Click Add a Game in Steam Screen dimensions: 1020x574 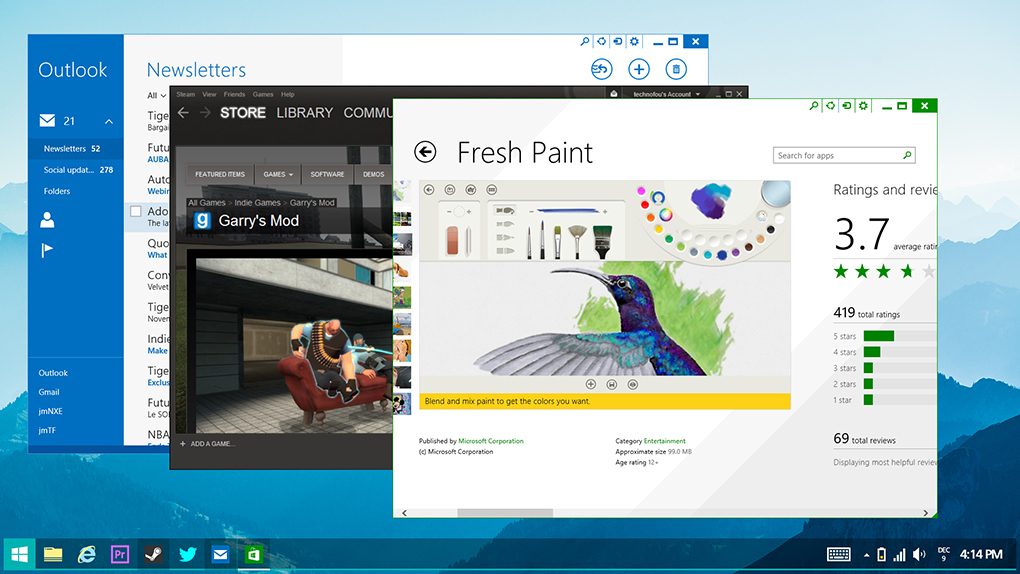pos(208,444)
